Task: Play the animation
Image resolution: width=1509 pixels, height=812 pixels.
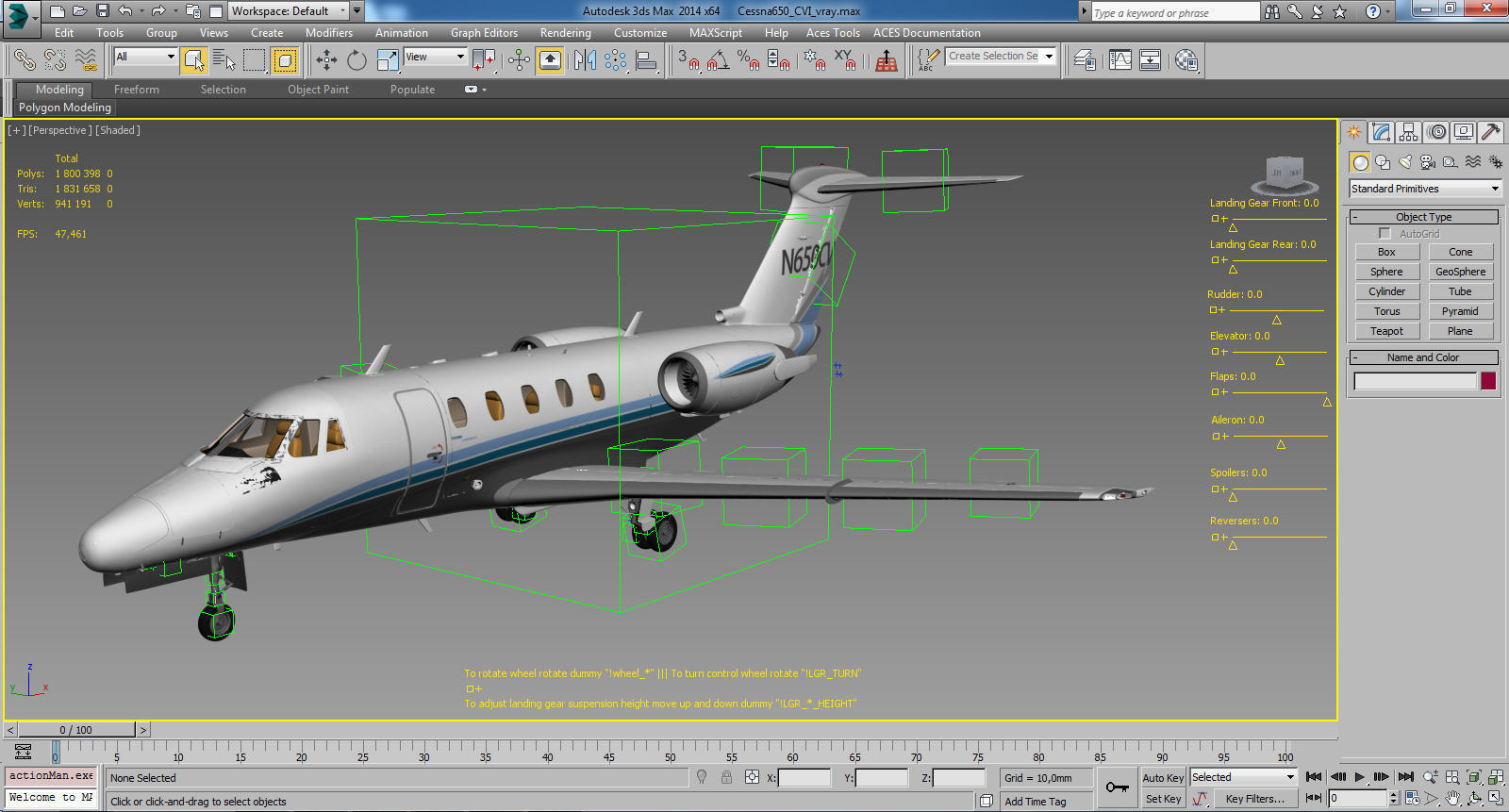Action: click(x=1359, y=777)
